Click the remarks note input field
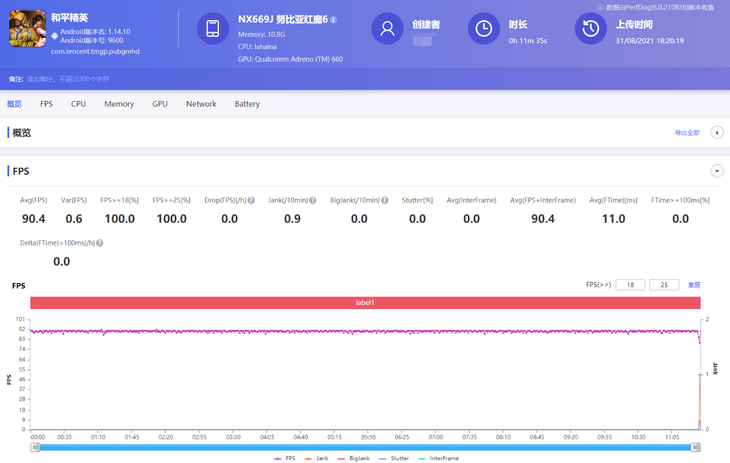The height and width of the screenshot is (463, 730). tap(68, 79)
